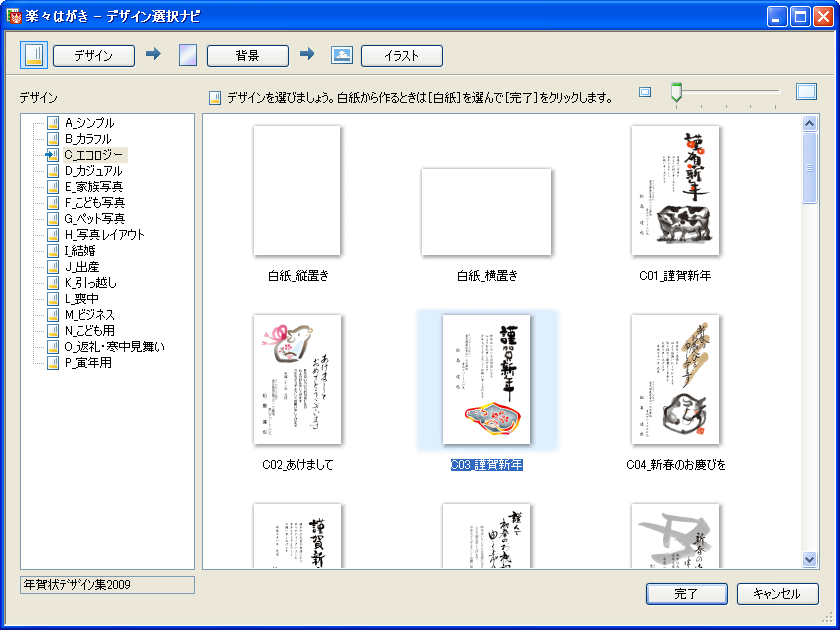
Task: Select the F_こども写真 category
Action: coord(95,203)
